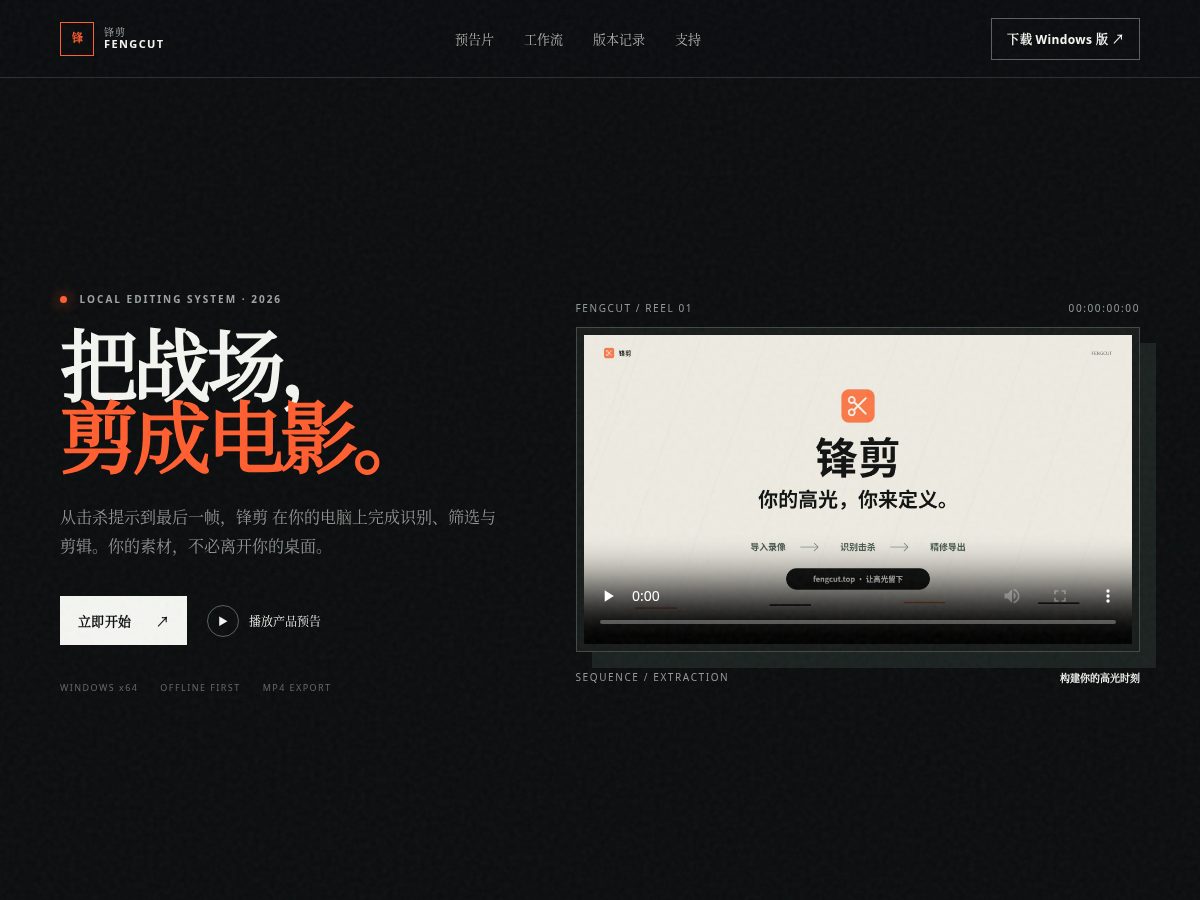Open the 工作流 nav item
1200x900 pixels.
tap(544, 40)
